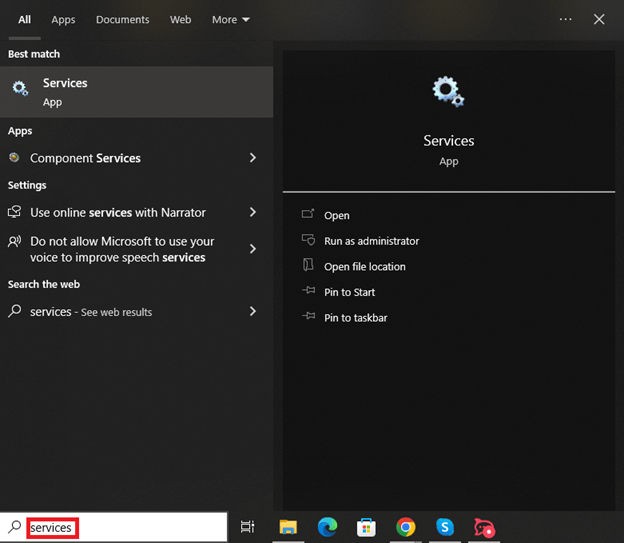Click the speech services voice settings icon
Screen dimensions: 624x543
click(14, 241)
